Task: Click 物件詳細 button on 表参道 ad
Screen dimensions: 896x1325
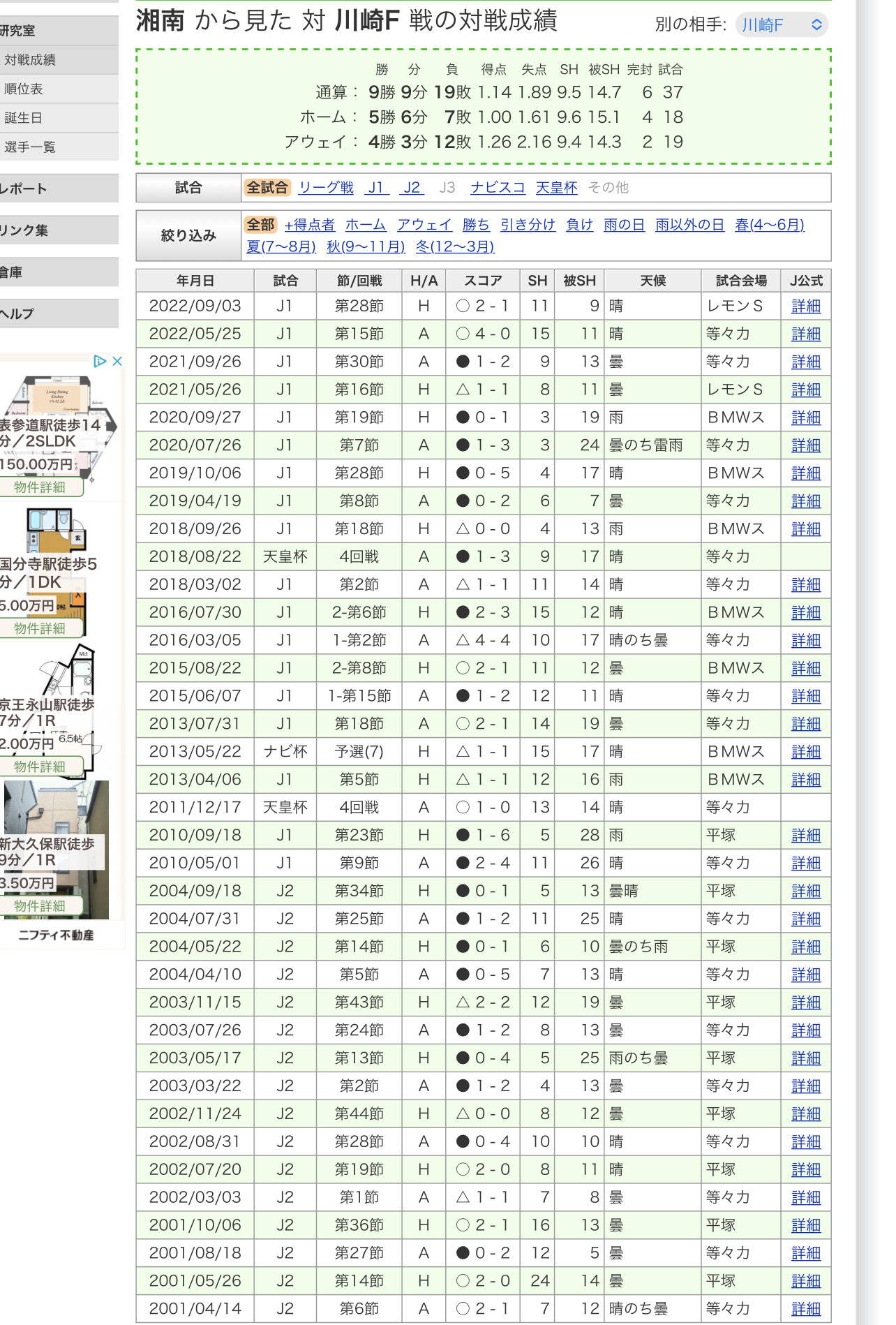Action: [40, 487]
